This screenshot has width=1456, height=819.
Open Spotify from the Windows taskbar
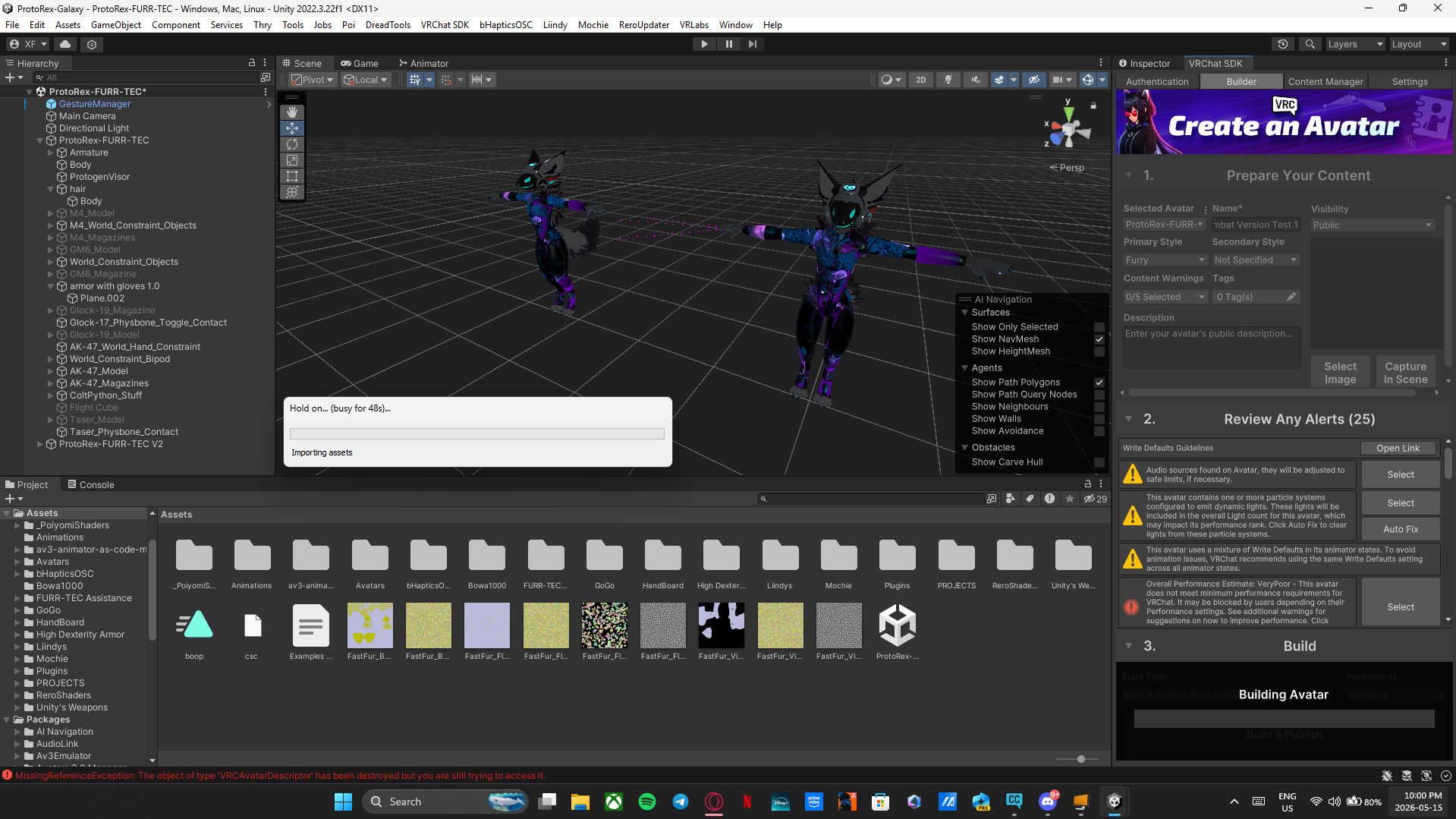tap(647, 802)
